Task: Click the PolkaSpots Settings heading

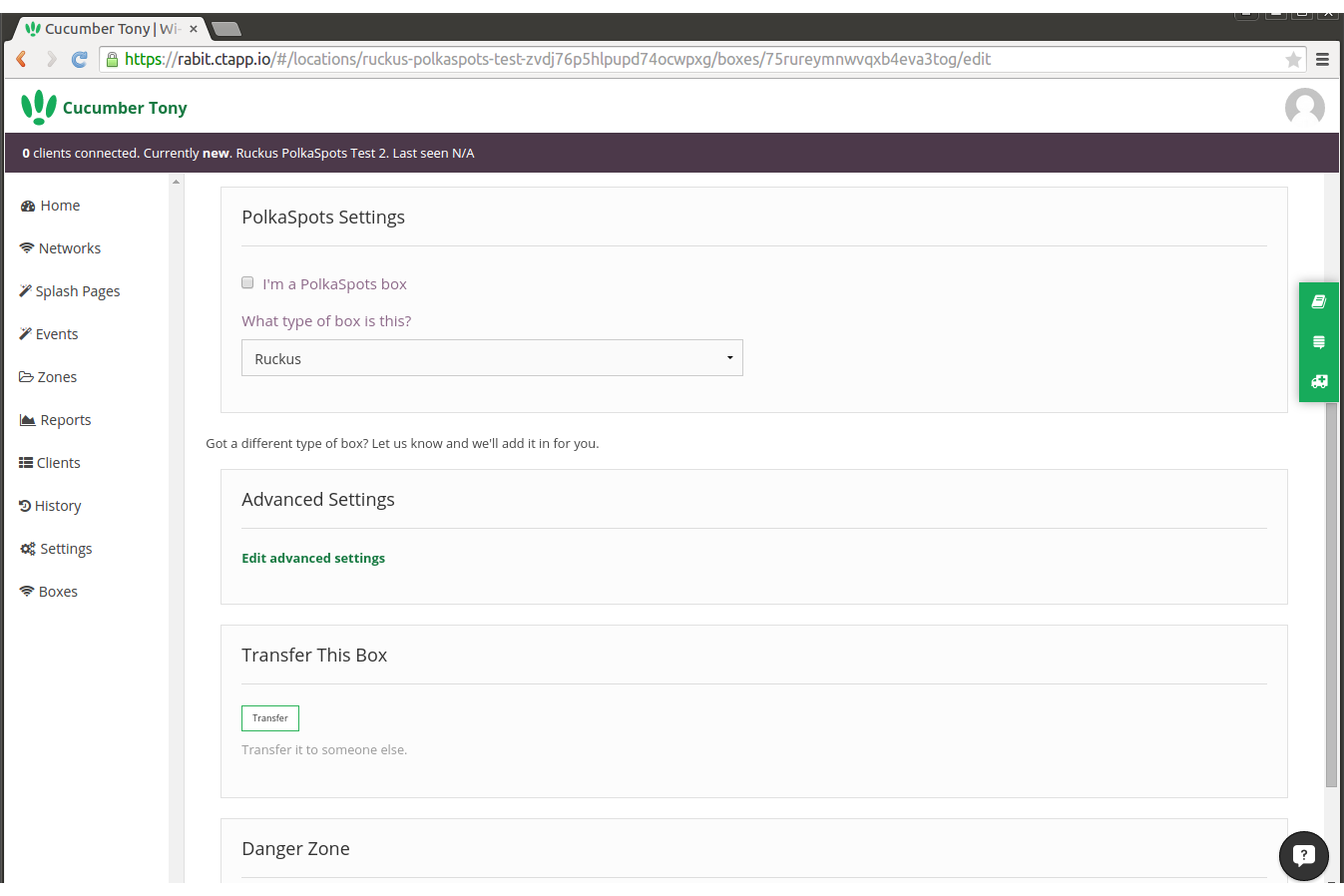Action: (x=323, y=218)
